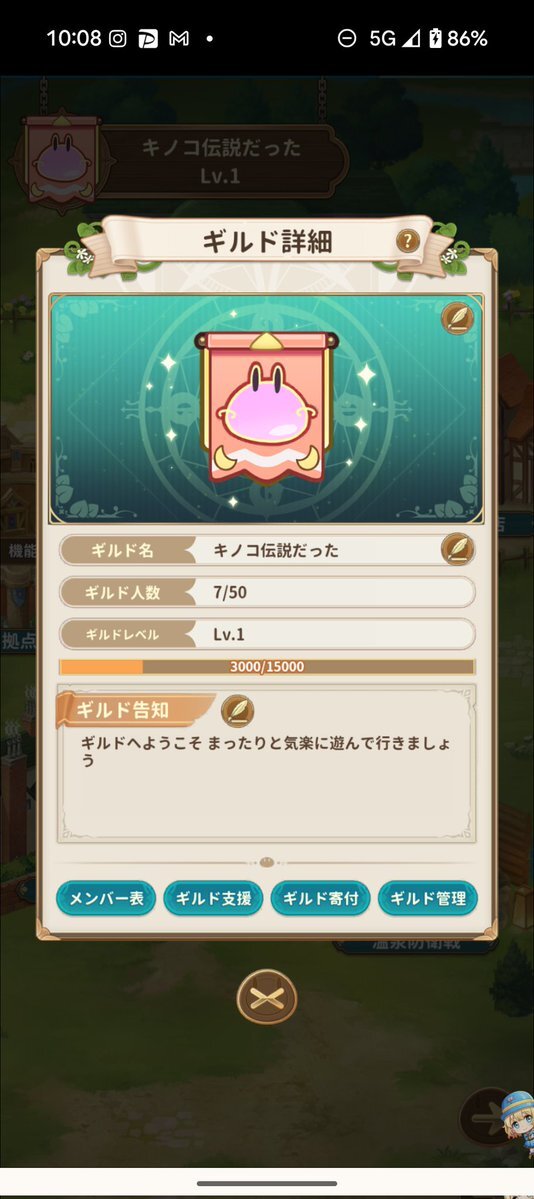
Task: Open ギルド支援 guild support
Action: (213, 898)
